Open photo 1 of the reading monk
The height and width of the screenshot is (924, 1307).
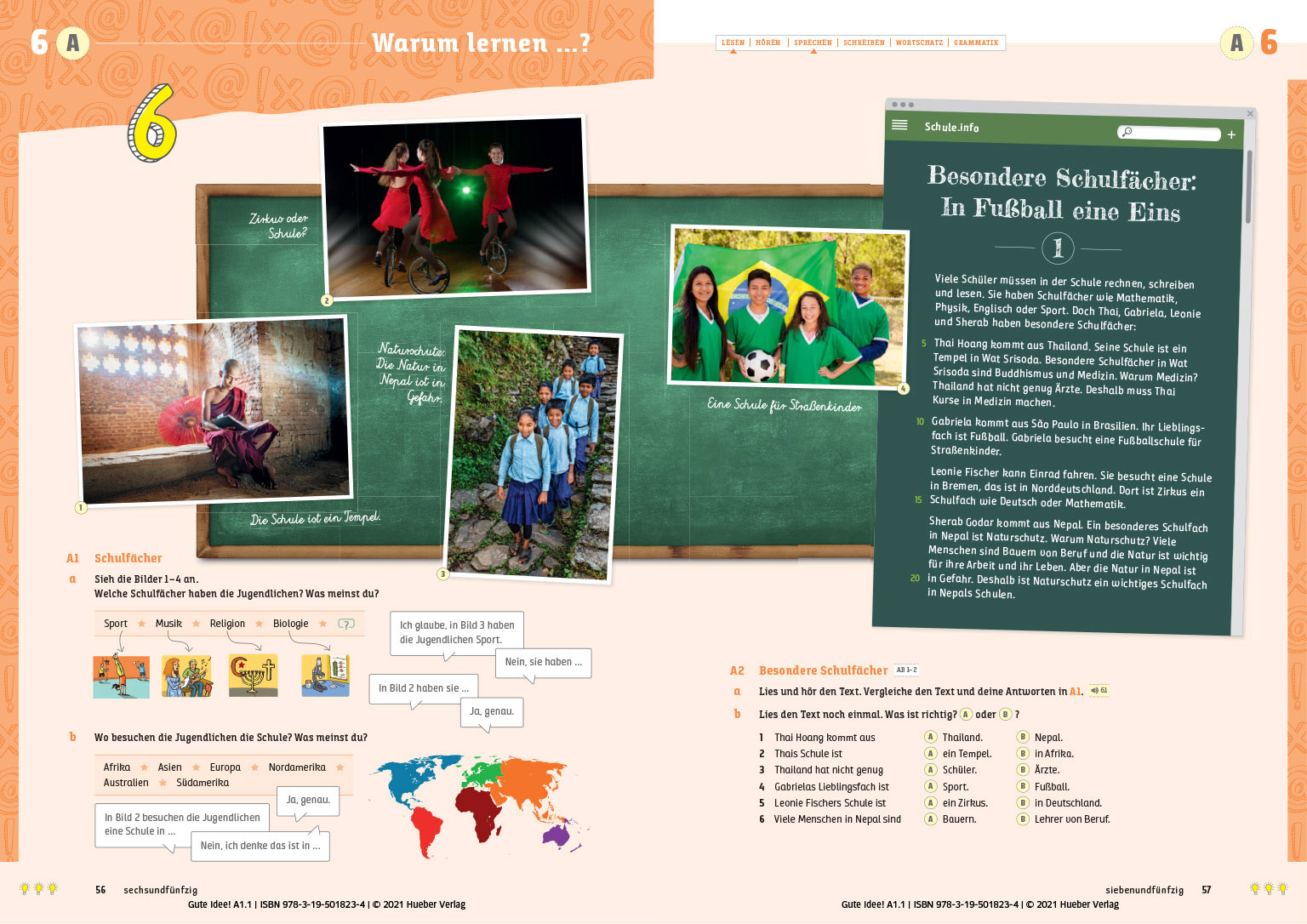pyautogui.click(x=213, y=409)
